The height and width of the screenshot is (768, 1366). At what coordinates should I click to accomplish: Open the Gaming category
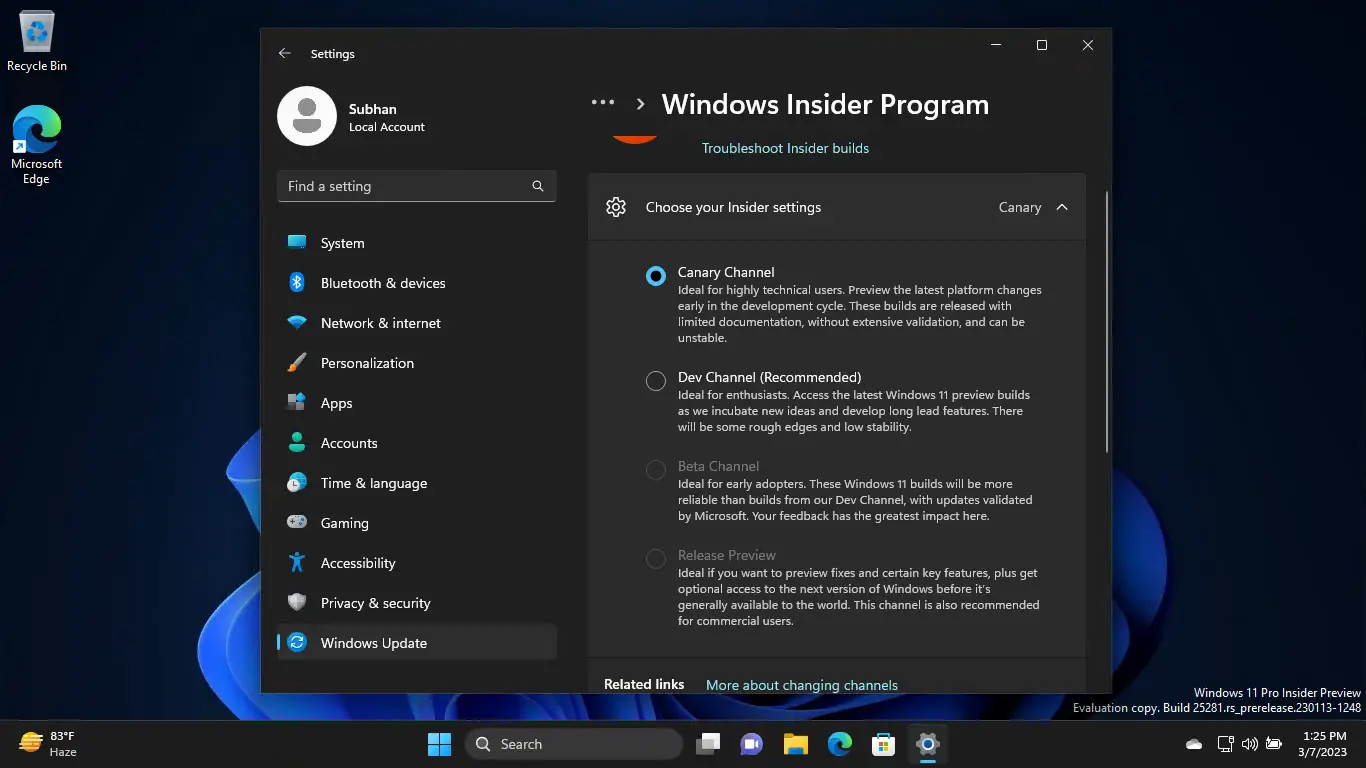coord(417,523)
